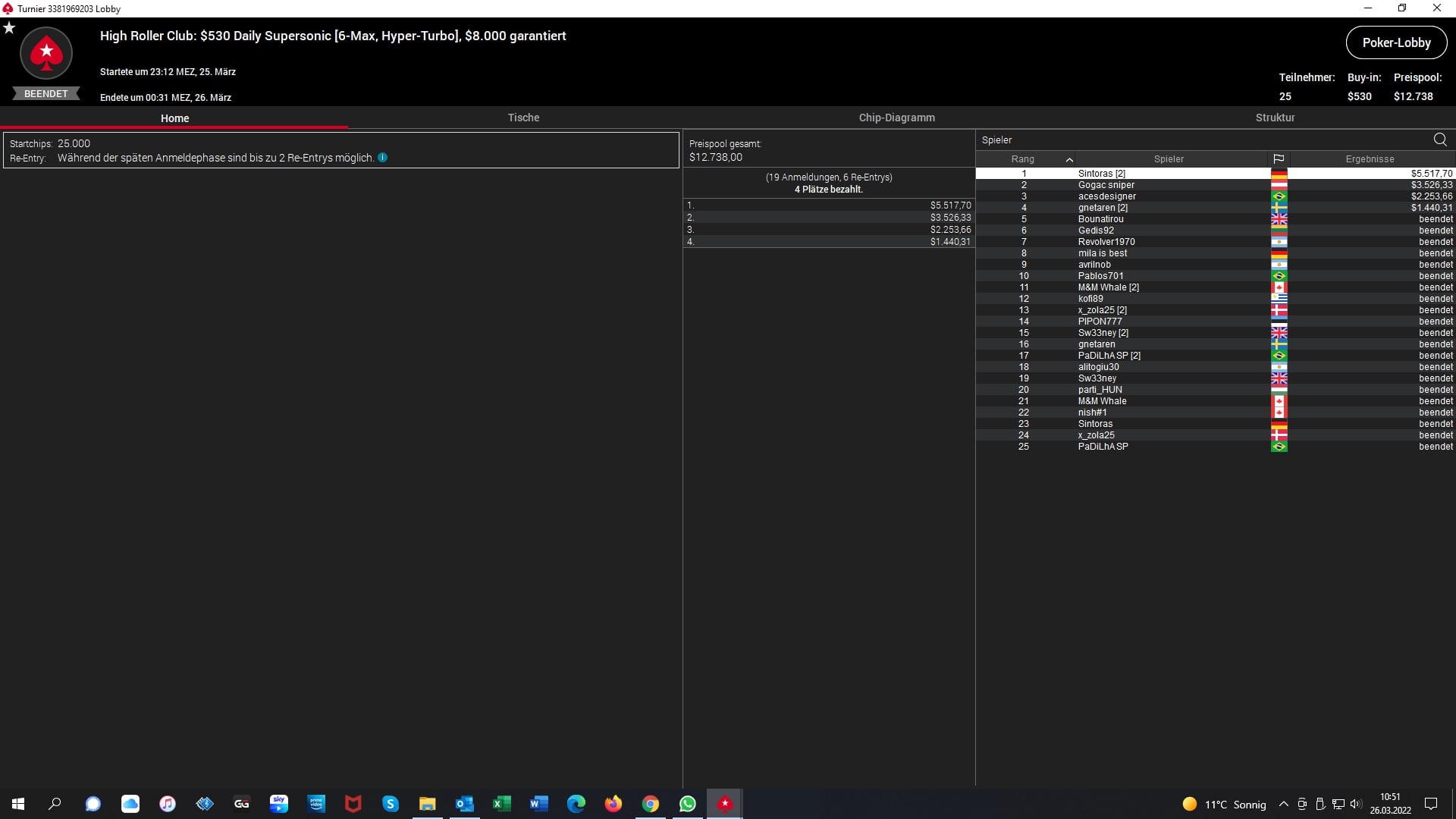Open the Tische tab
Screen dimensions: 1456x819
(x=523, y=118)
